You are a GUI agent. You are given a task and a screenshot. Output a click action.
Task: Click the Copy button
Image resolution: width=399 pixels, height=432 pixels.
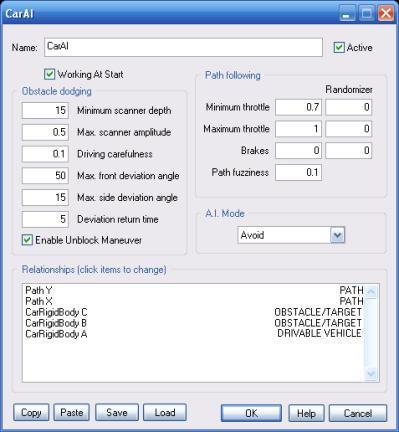[31, 413]
